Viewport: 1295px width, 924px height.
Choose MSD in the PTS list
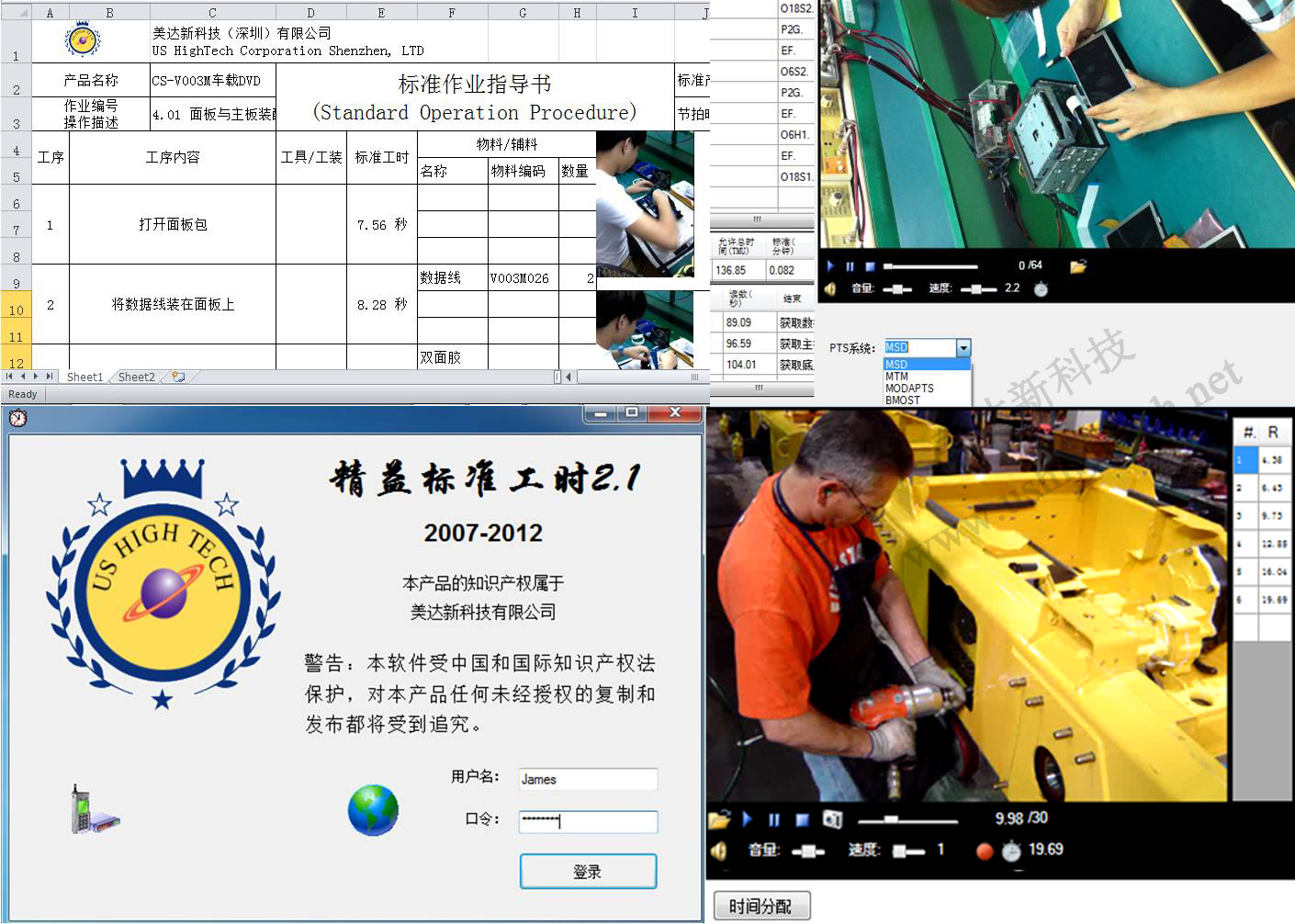[x=926, y=365]
